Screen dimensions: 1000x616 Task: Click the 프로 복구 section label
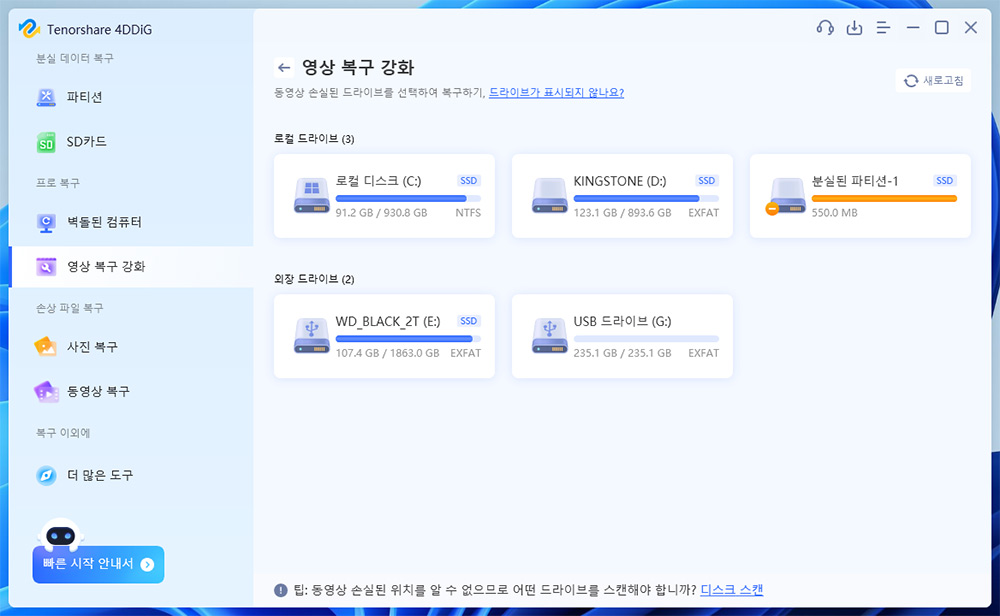pyautogui.click(x=57, y=183)
